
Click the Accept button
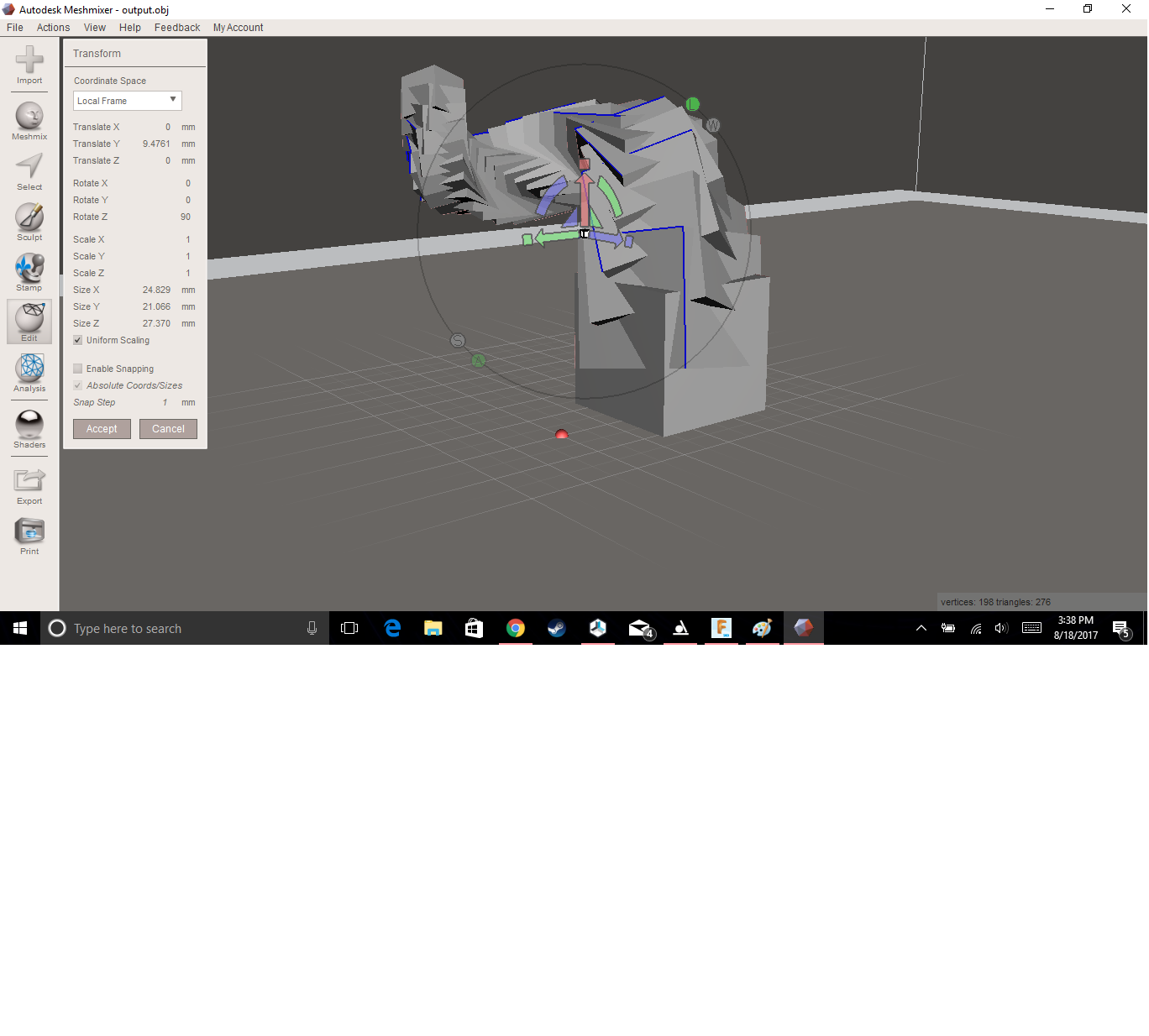102,429
